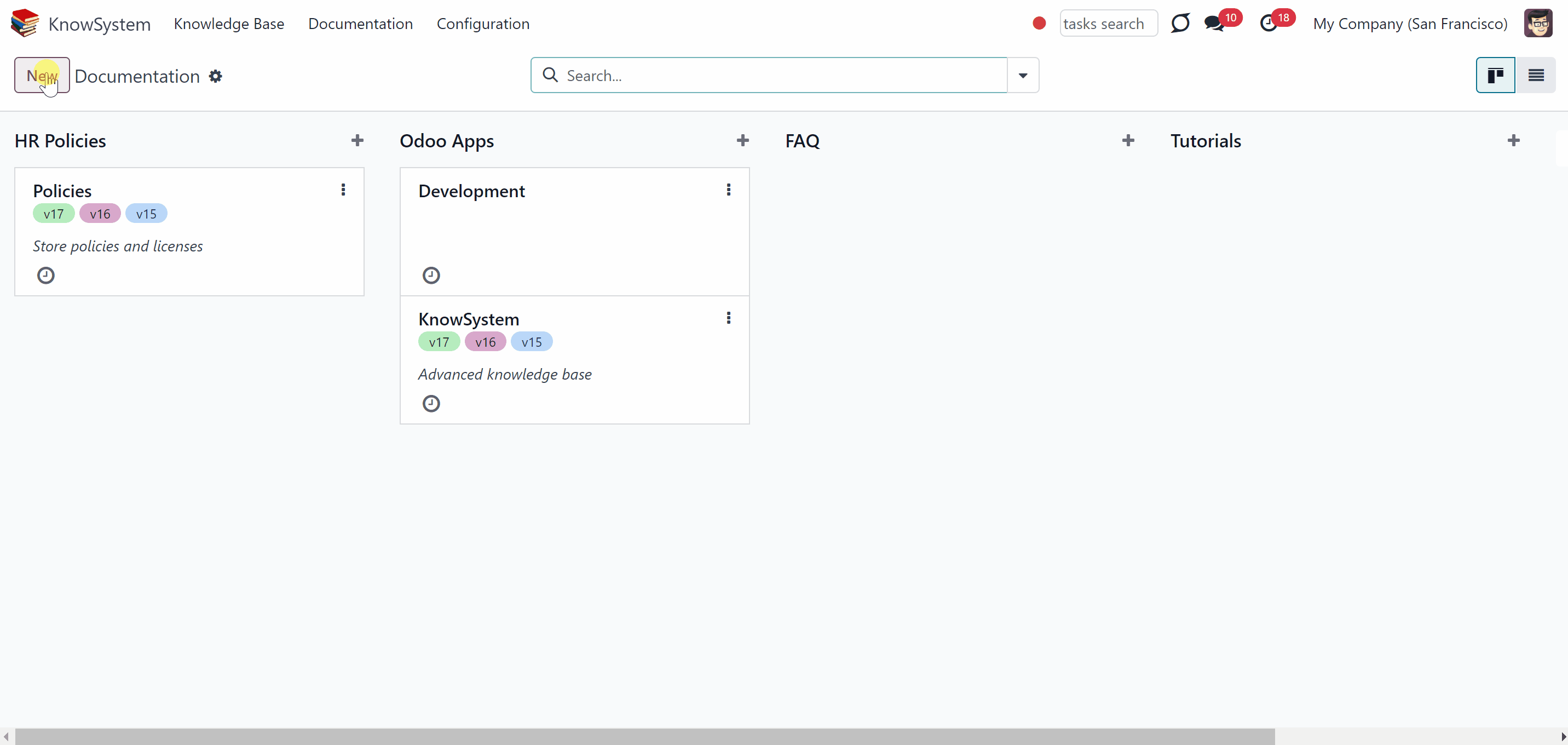Screen dimensions: 1568x745
Task: Click green v17 tag on KnowSystem card
Action: coord(439,342)
